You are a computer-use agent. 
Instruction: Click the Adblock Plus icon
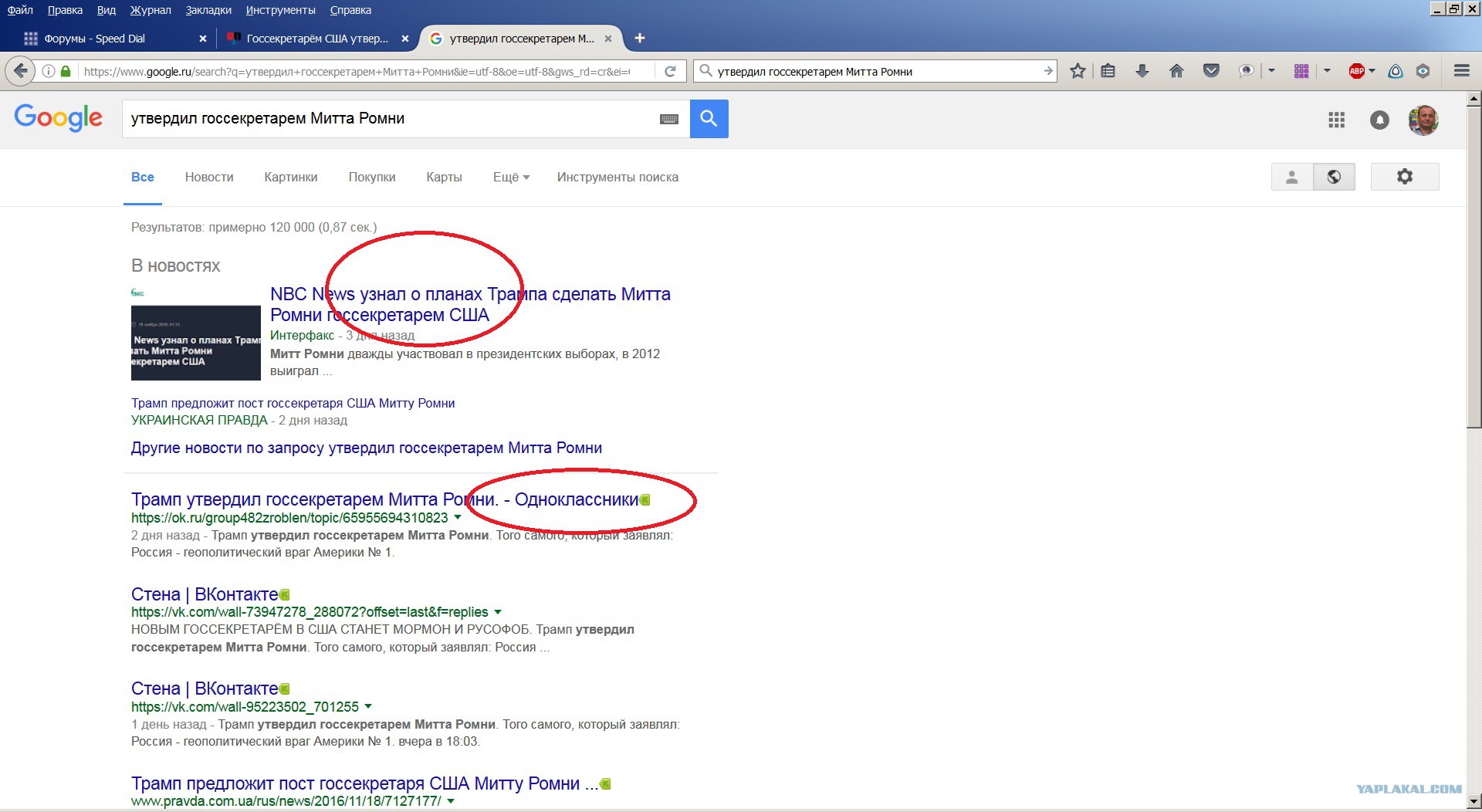click(1356, 71)
